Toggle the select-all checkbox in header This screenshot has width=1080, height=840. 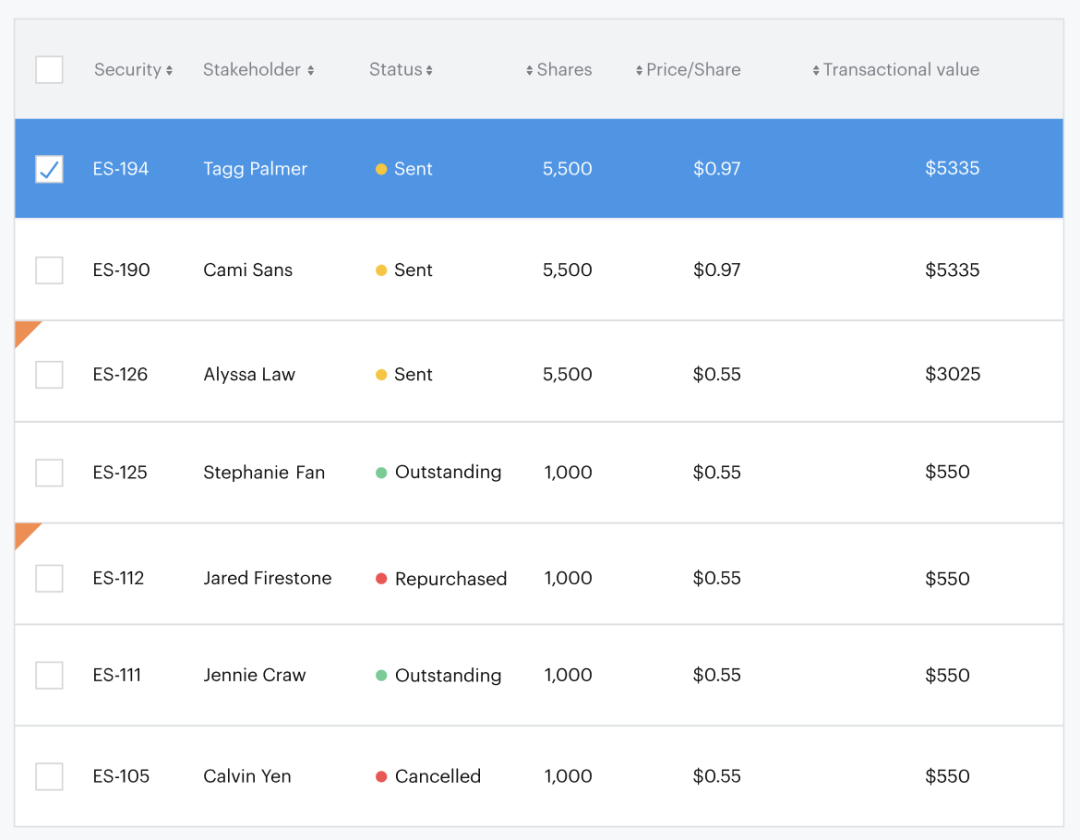click(49, 70)
